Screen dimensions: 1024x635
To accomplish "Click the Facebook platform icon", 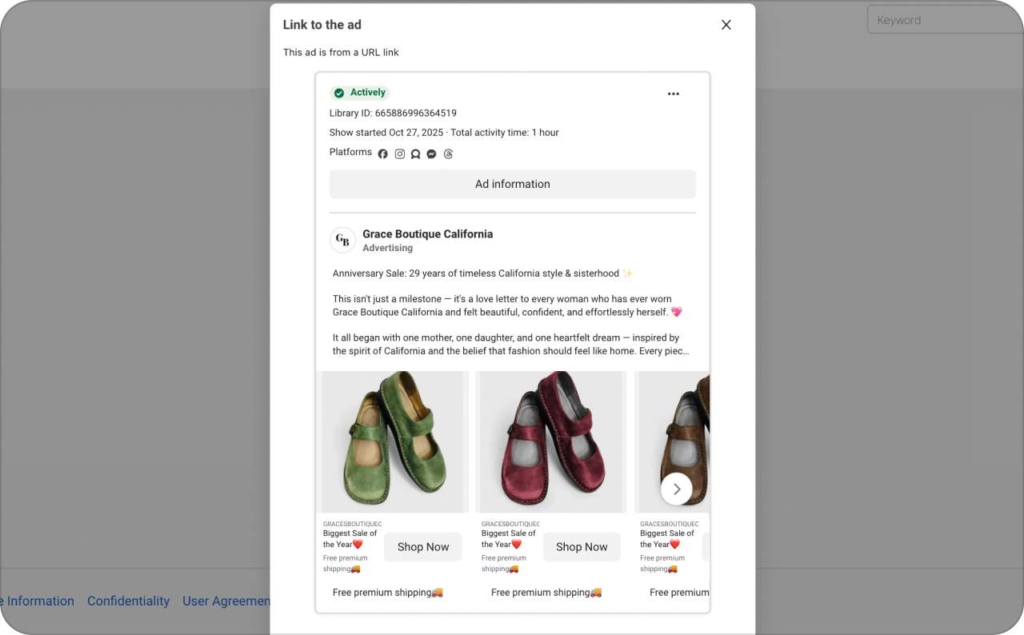I will pos(383,154).
